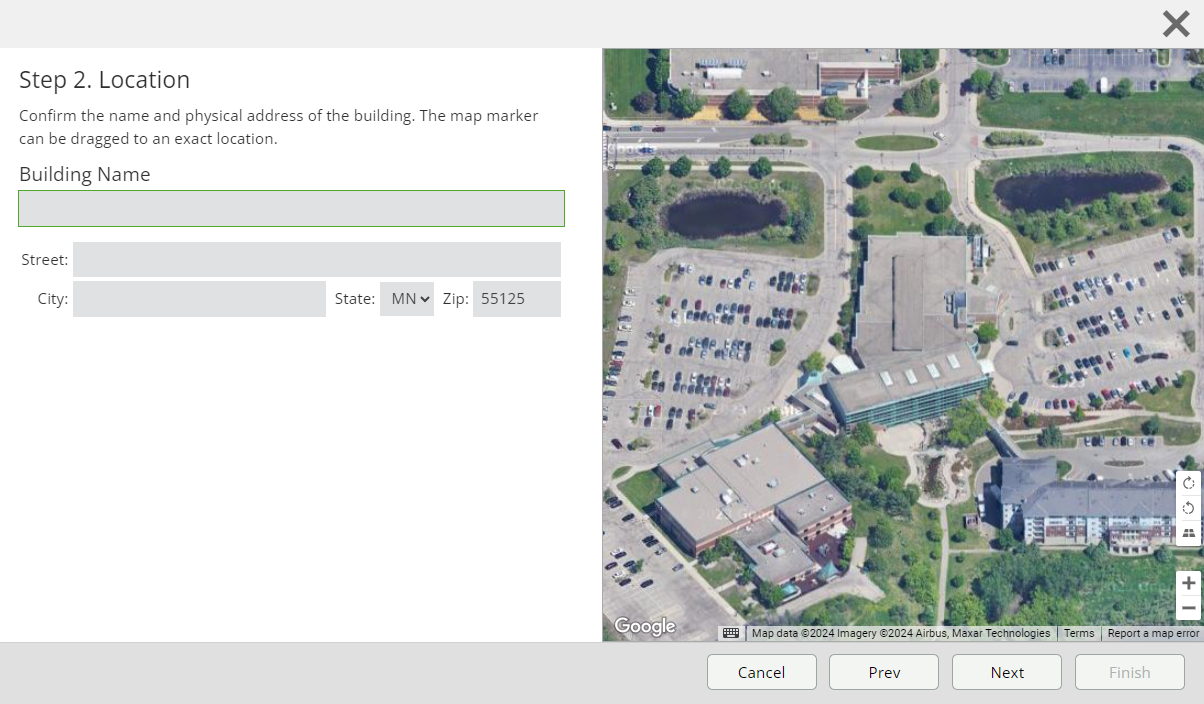Screen dimensions: 1204x704
Task: Click into the Building Name field
Action: [x=291, y=208]
